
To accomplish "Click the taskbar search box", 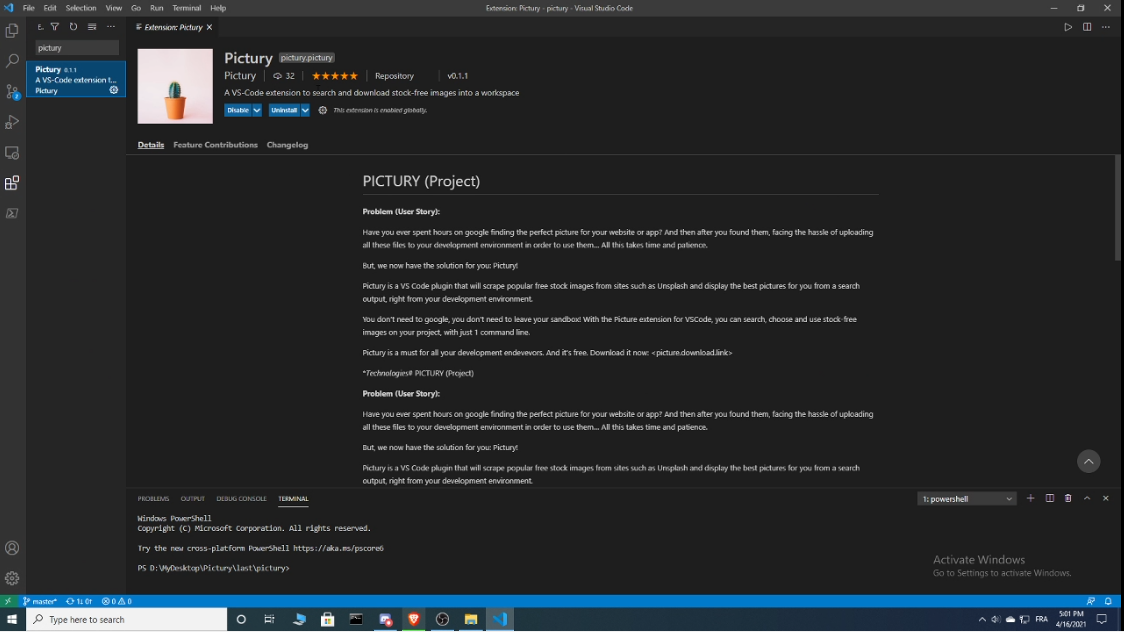I will [x=127, y=619].
